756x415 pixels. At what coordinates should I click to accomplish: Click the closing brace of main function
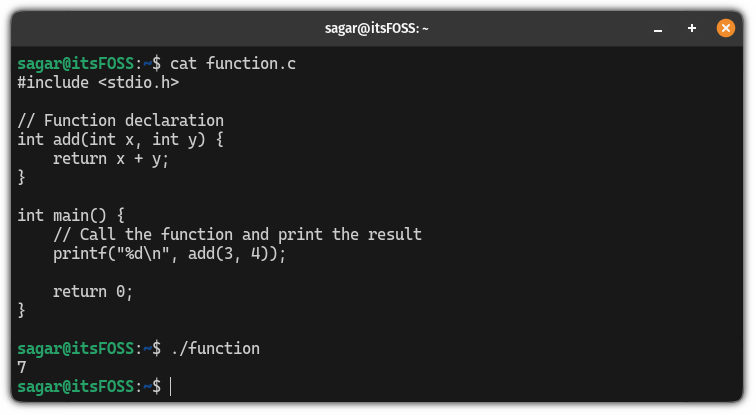(x=22, y=310)
